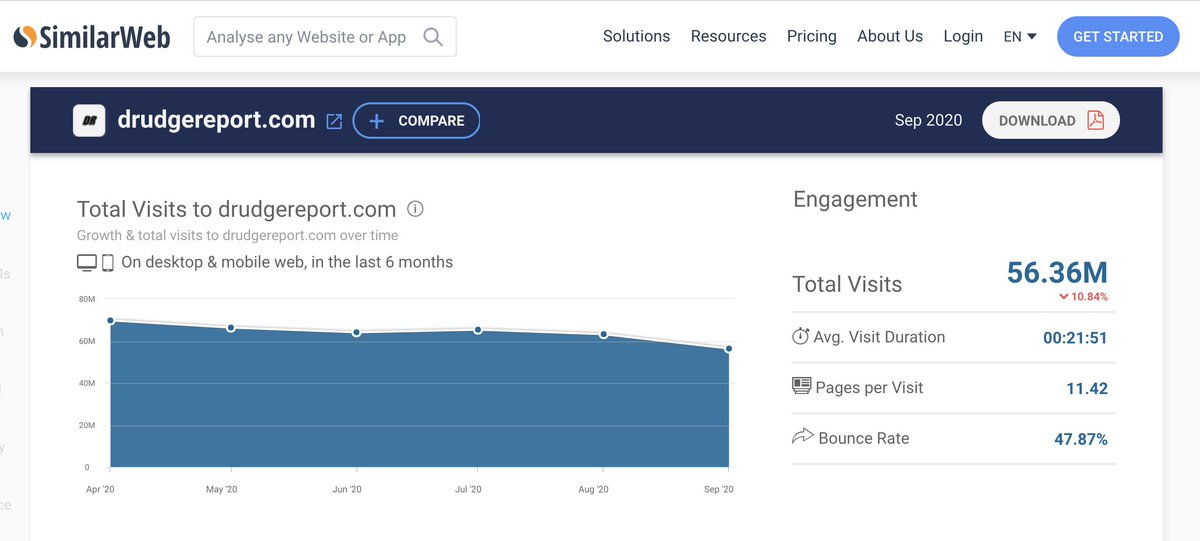The image size is (1200, 541).
Task: Open the Solutions menu
Action: point(636,36)
